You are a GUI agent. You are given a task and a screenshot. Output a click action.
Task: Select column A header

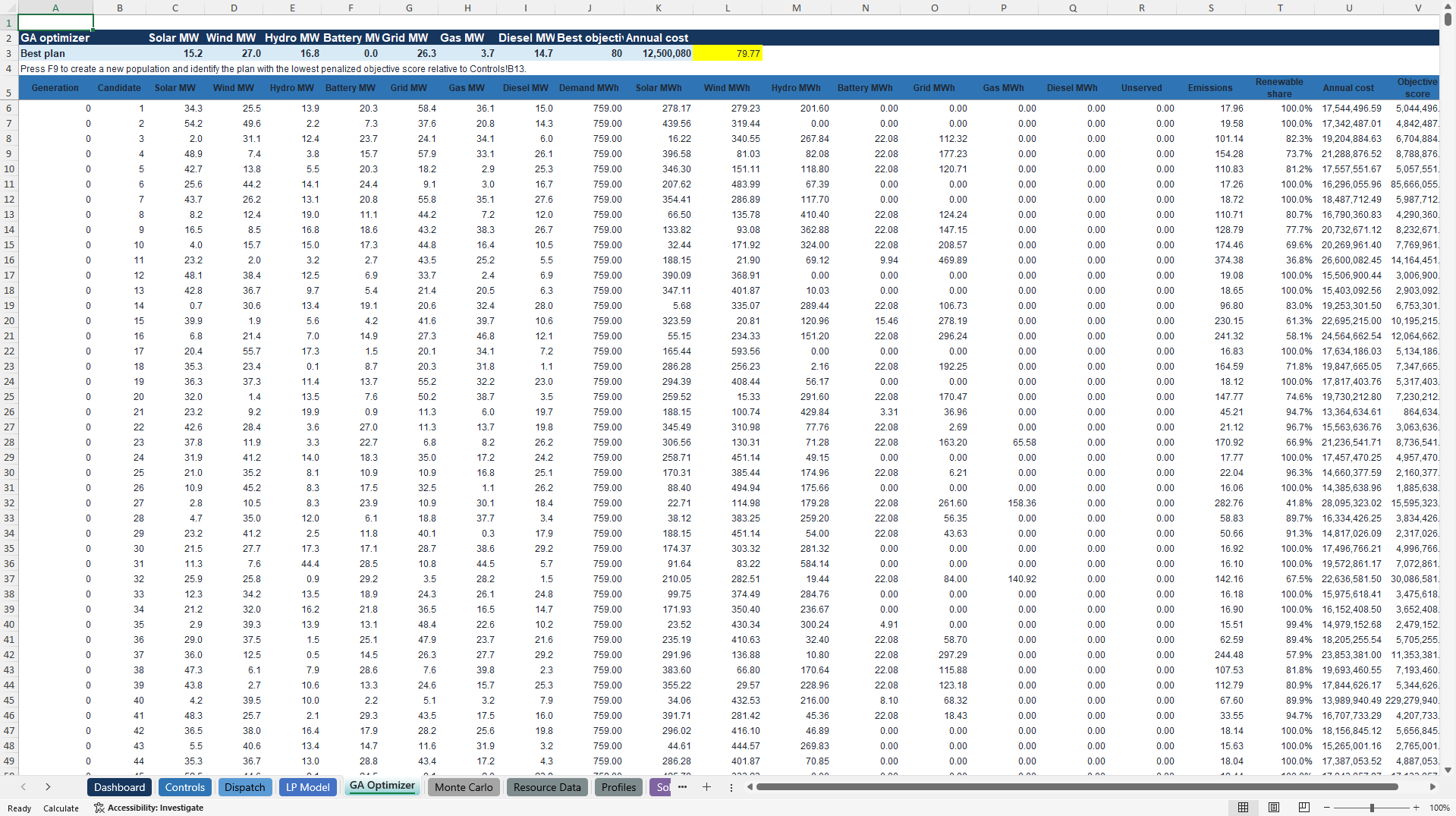(55, 8)
